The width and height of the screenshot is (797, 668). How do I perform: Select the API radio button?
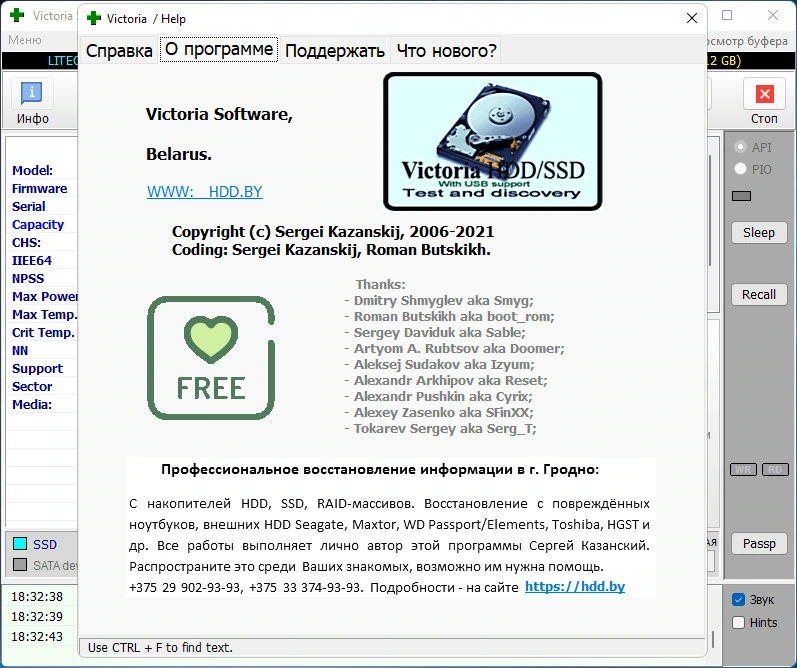point(740,147)
